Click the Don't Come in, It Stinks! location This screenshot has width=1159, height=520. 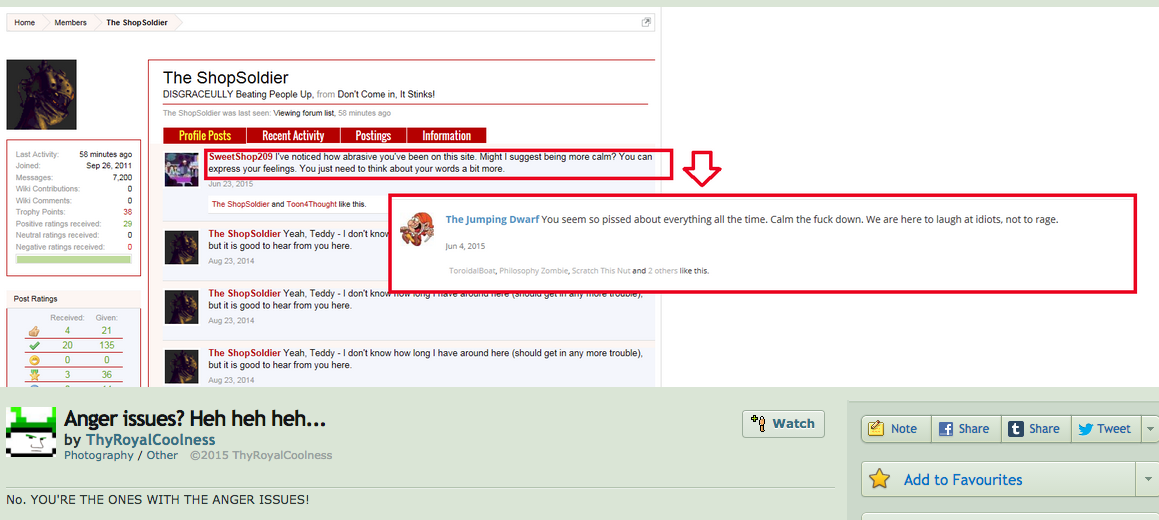(386, 95)
